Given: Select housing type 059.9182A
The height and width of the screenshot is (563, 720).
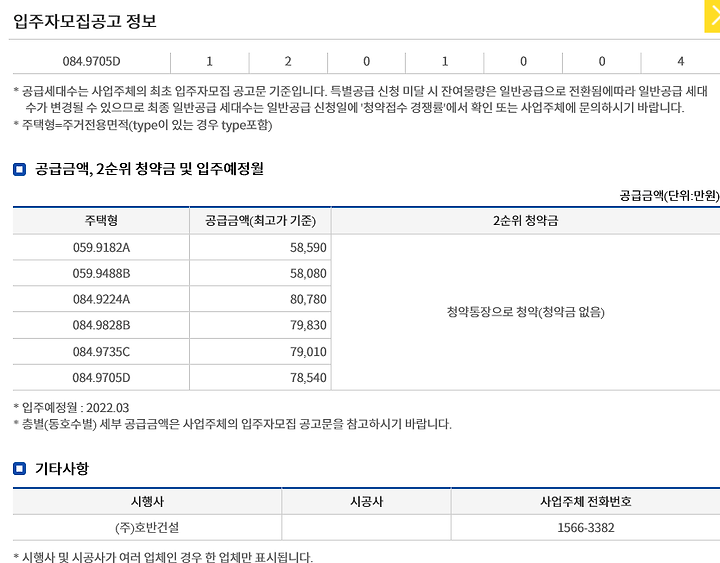Looking at the screenshot, I should point(101,248).
